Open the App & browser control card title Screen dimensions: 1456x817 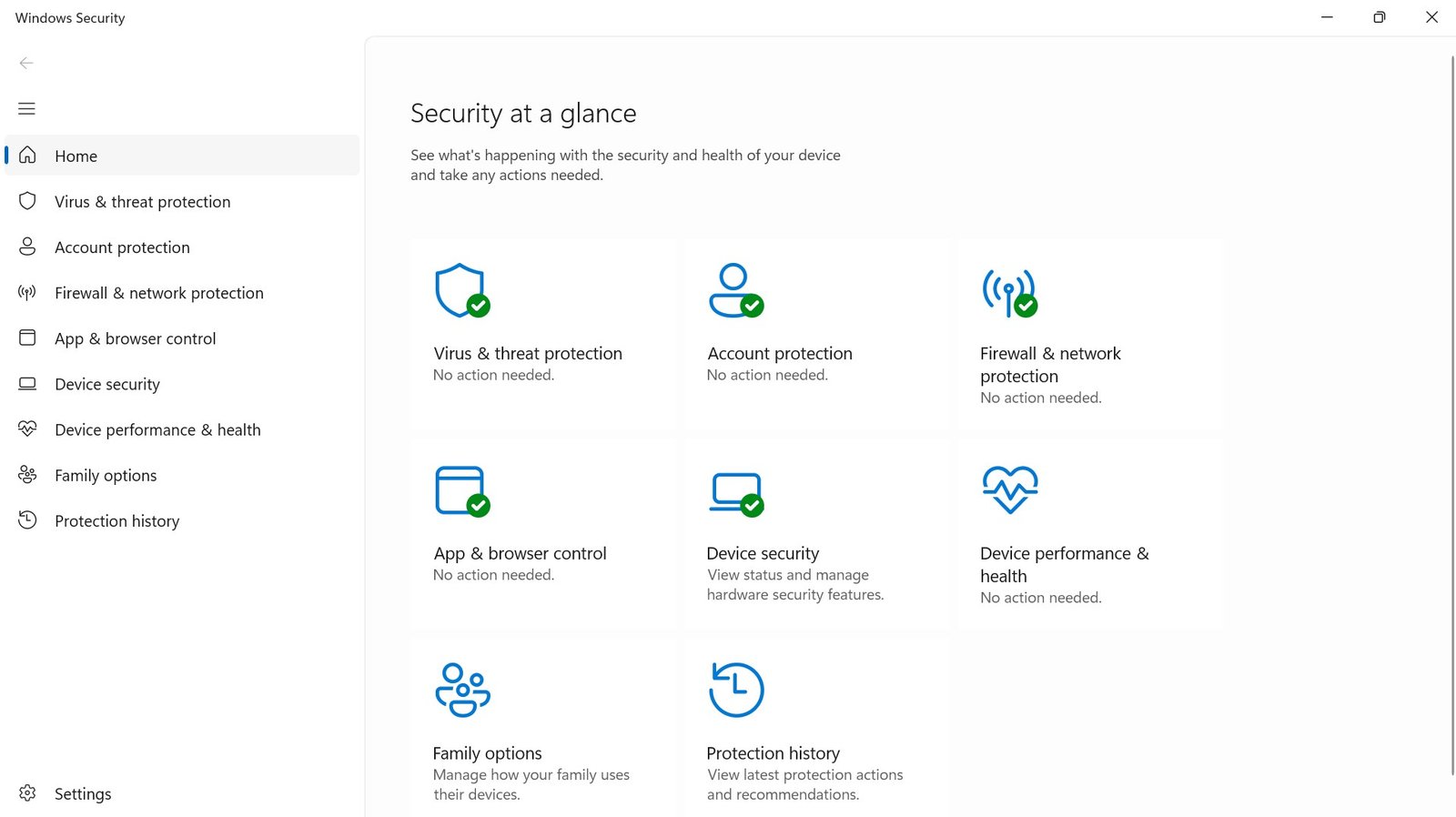(520, 553)
